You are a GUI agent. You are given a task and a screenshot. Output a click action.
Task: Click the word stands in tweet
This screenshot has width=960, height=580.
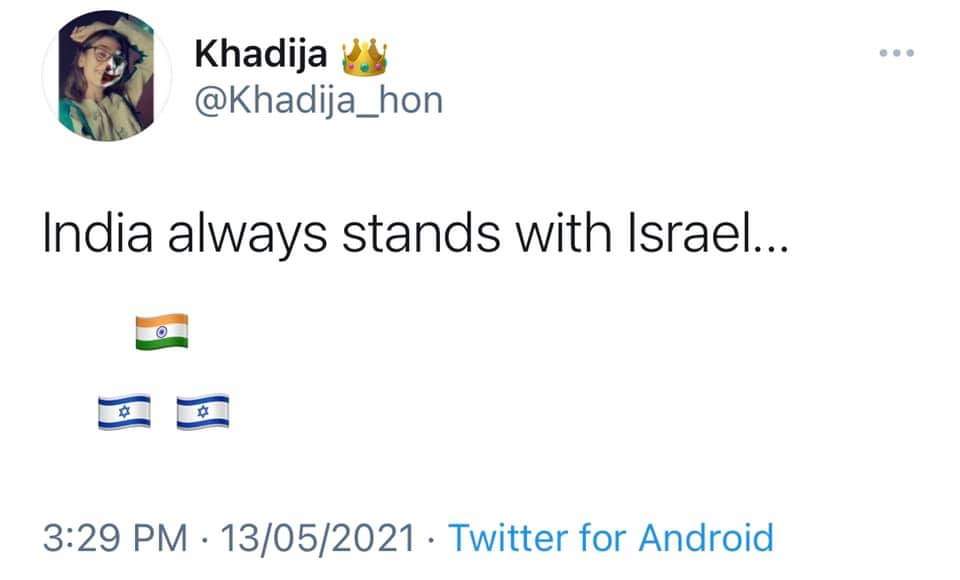(x=421, y=234)
